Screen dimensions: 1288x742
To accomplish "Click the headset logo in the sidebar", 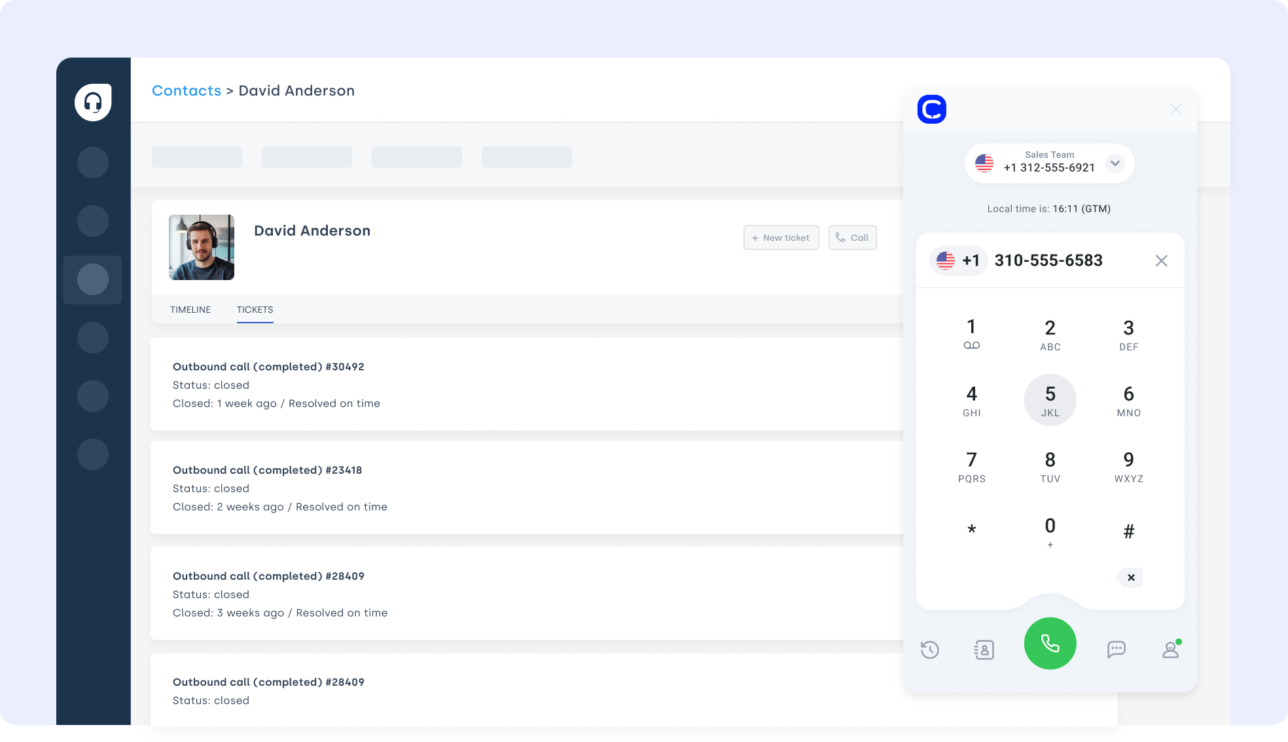I will click(92, 101).
